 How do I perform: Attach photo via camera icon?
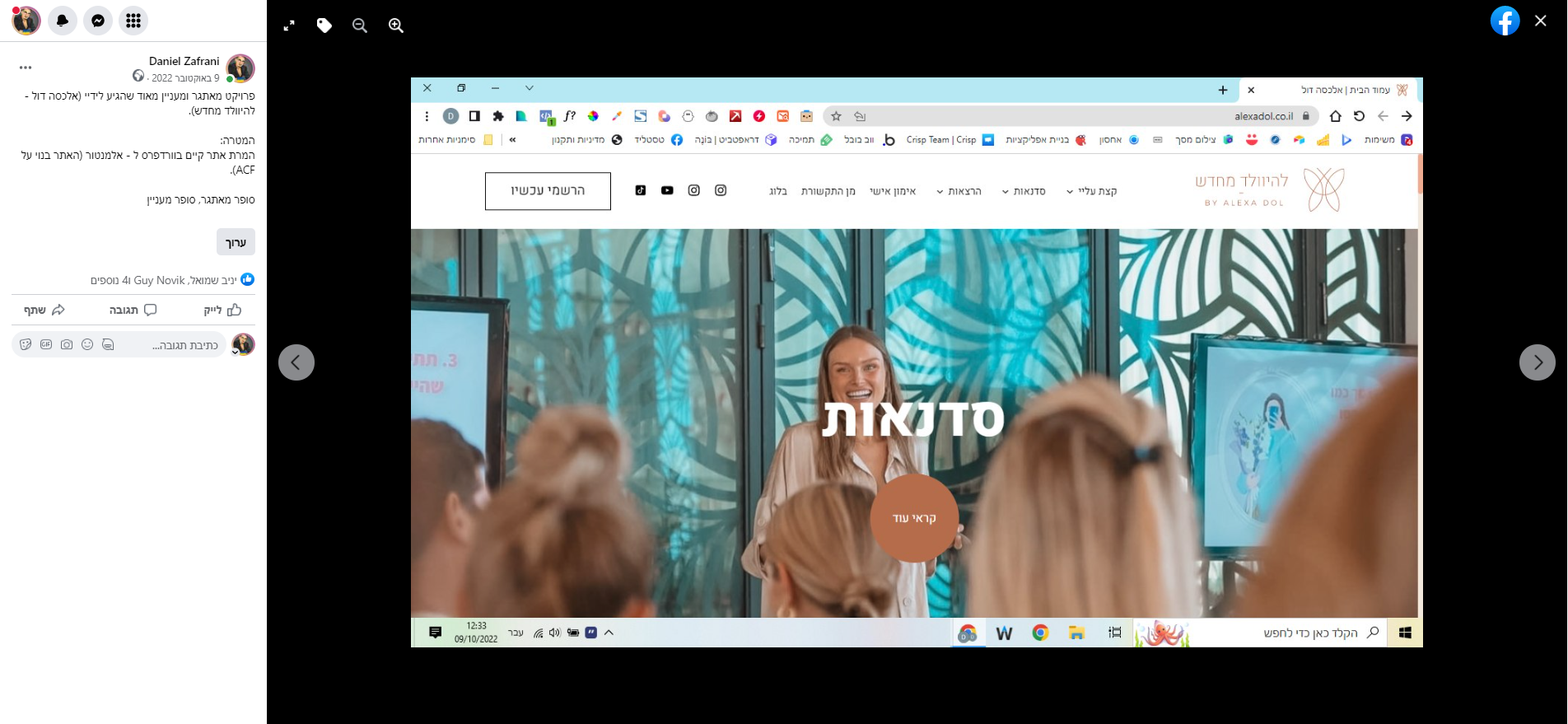[67, 344]
